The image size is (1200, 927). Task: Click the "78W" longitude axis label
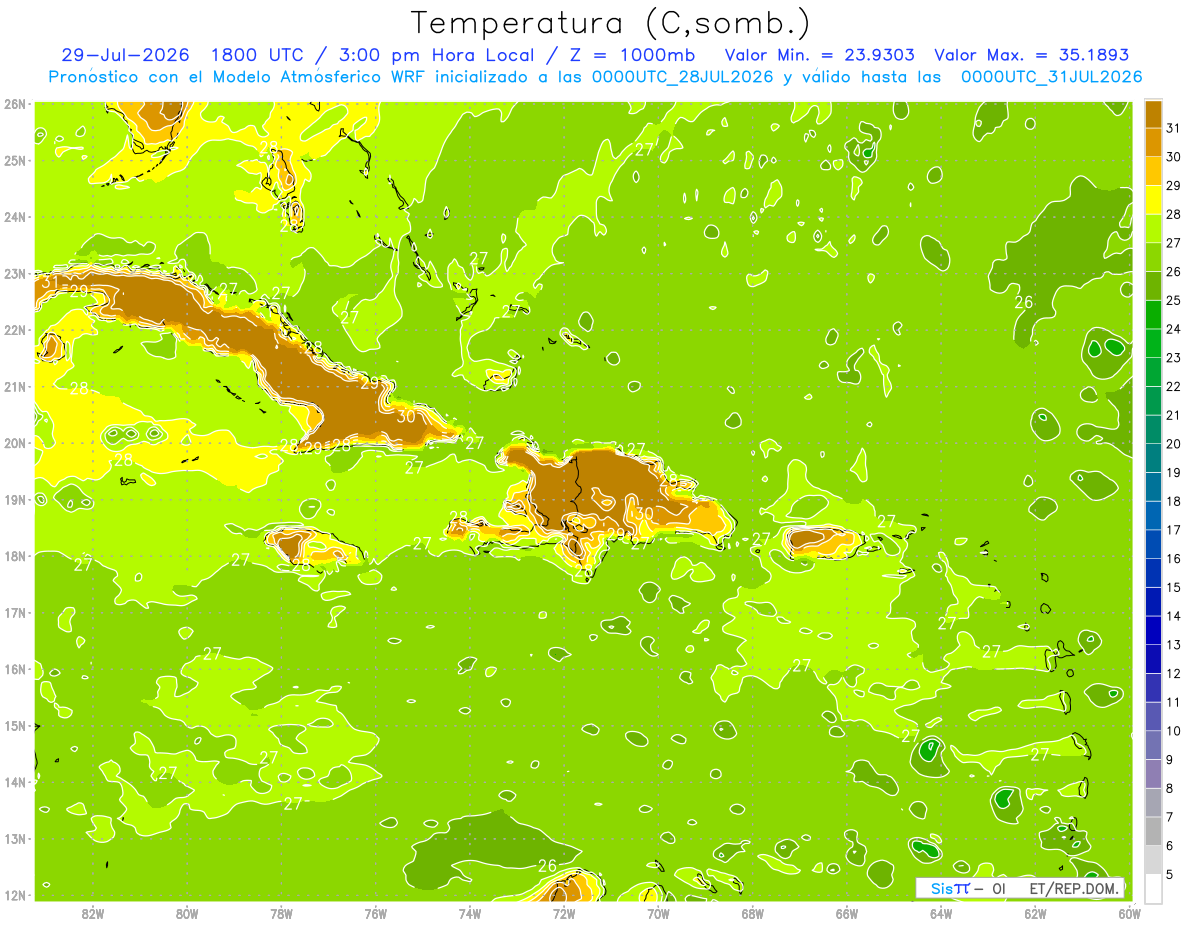point(281,913)
